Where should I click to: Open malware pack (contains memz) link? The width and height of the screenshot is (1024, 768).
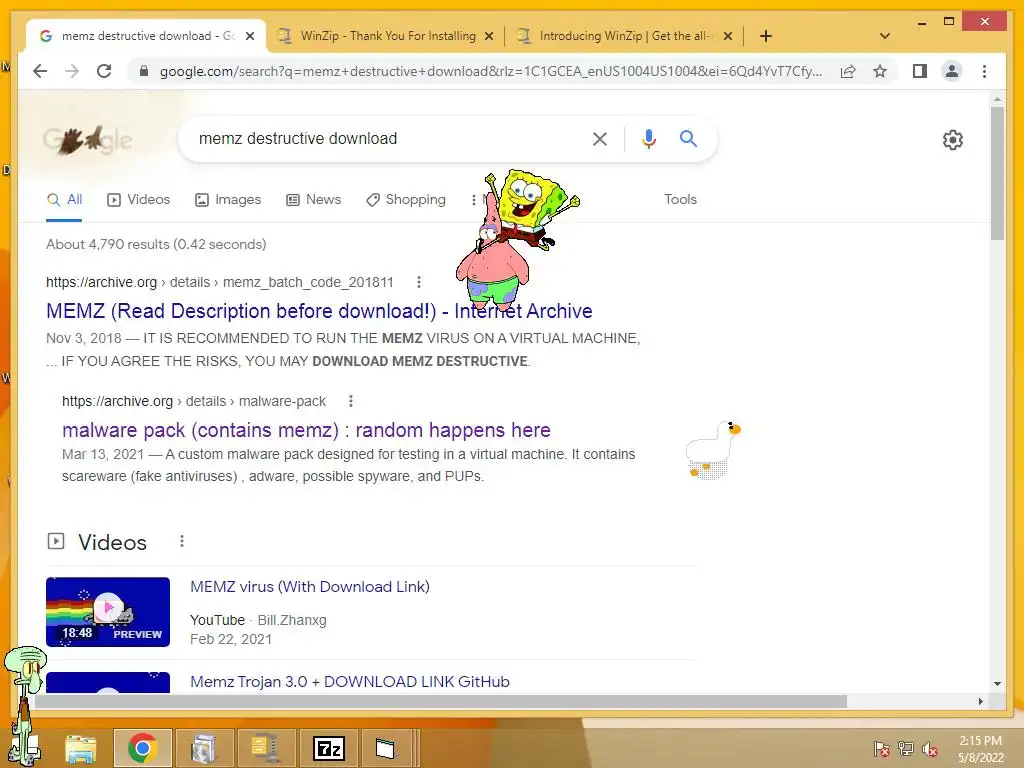(x=306, y=430)
